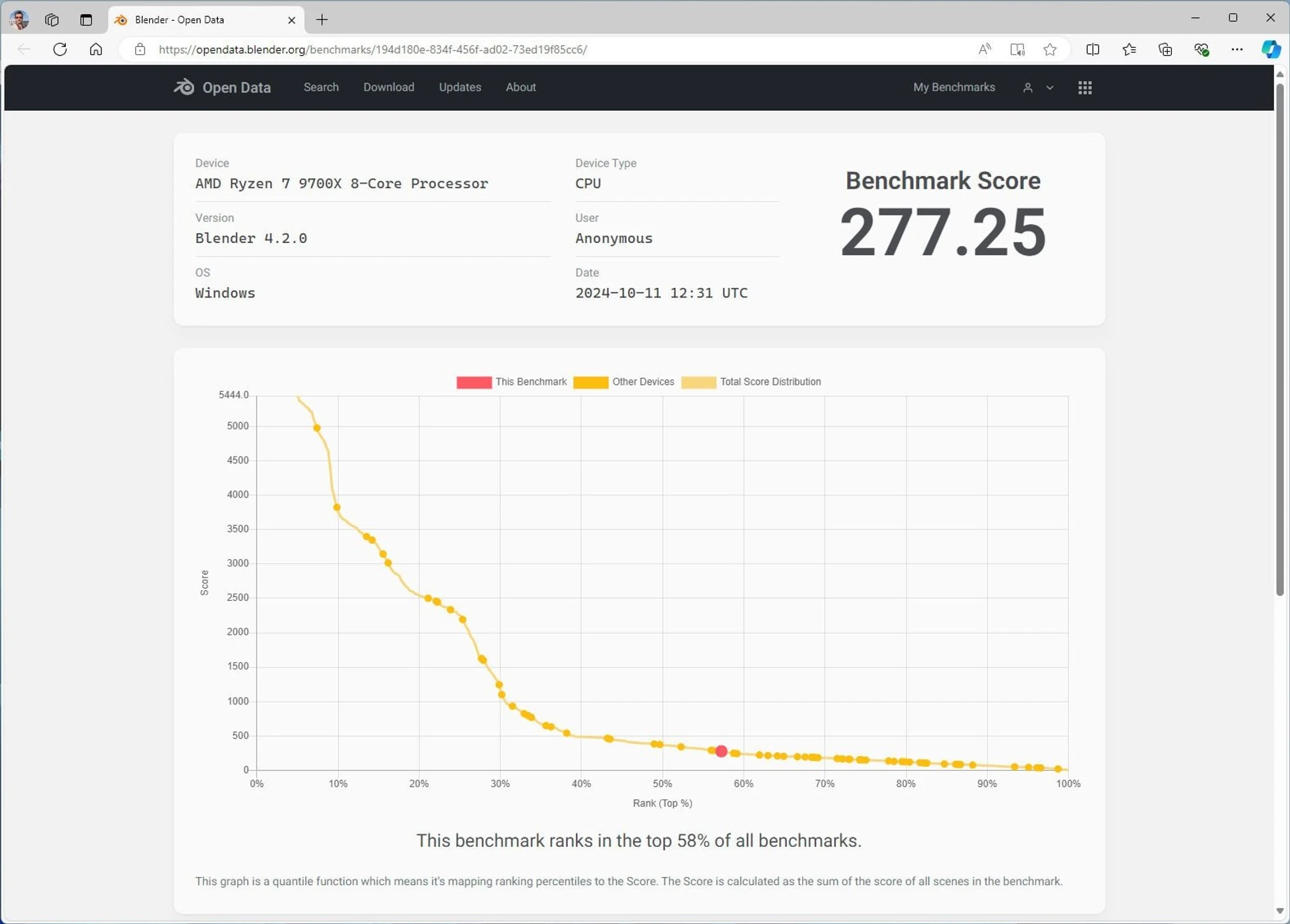Expand the user account dropdown chevron
This screenshot has width=1290, height=924.
[x=1050, y=88]
